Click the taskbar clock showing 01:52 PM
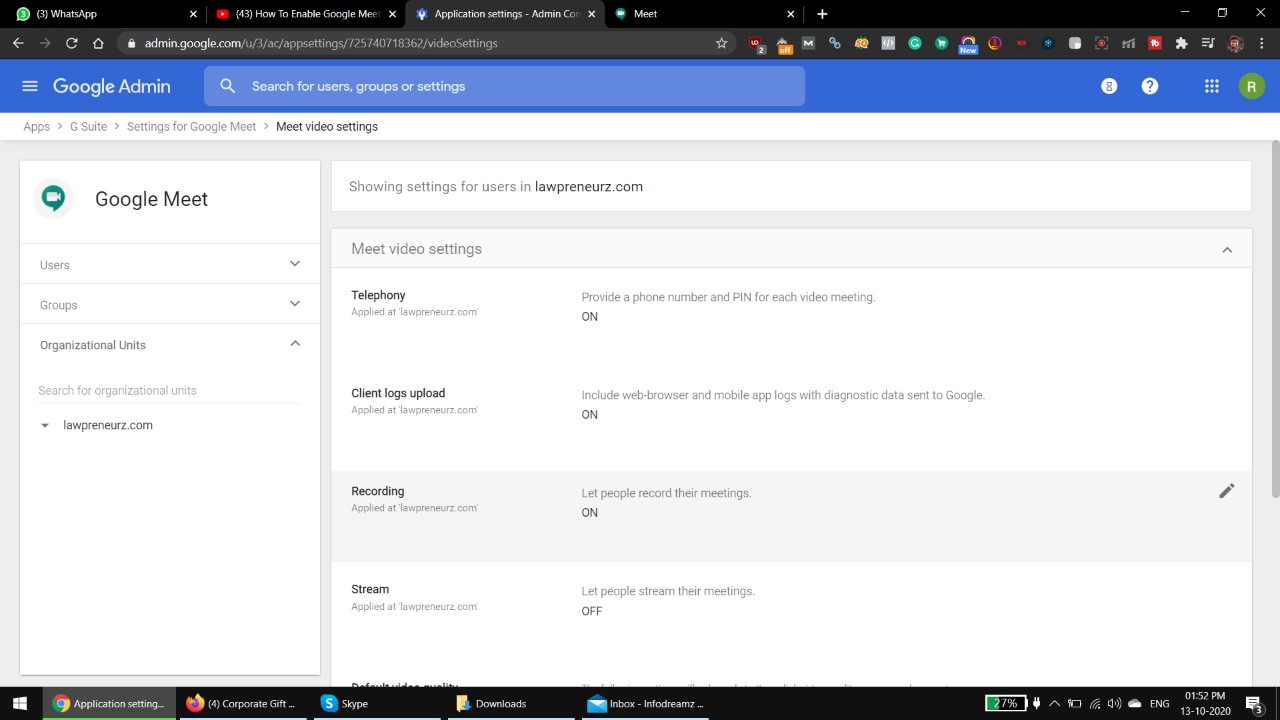 click(1205, 704)
